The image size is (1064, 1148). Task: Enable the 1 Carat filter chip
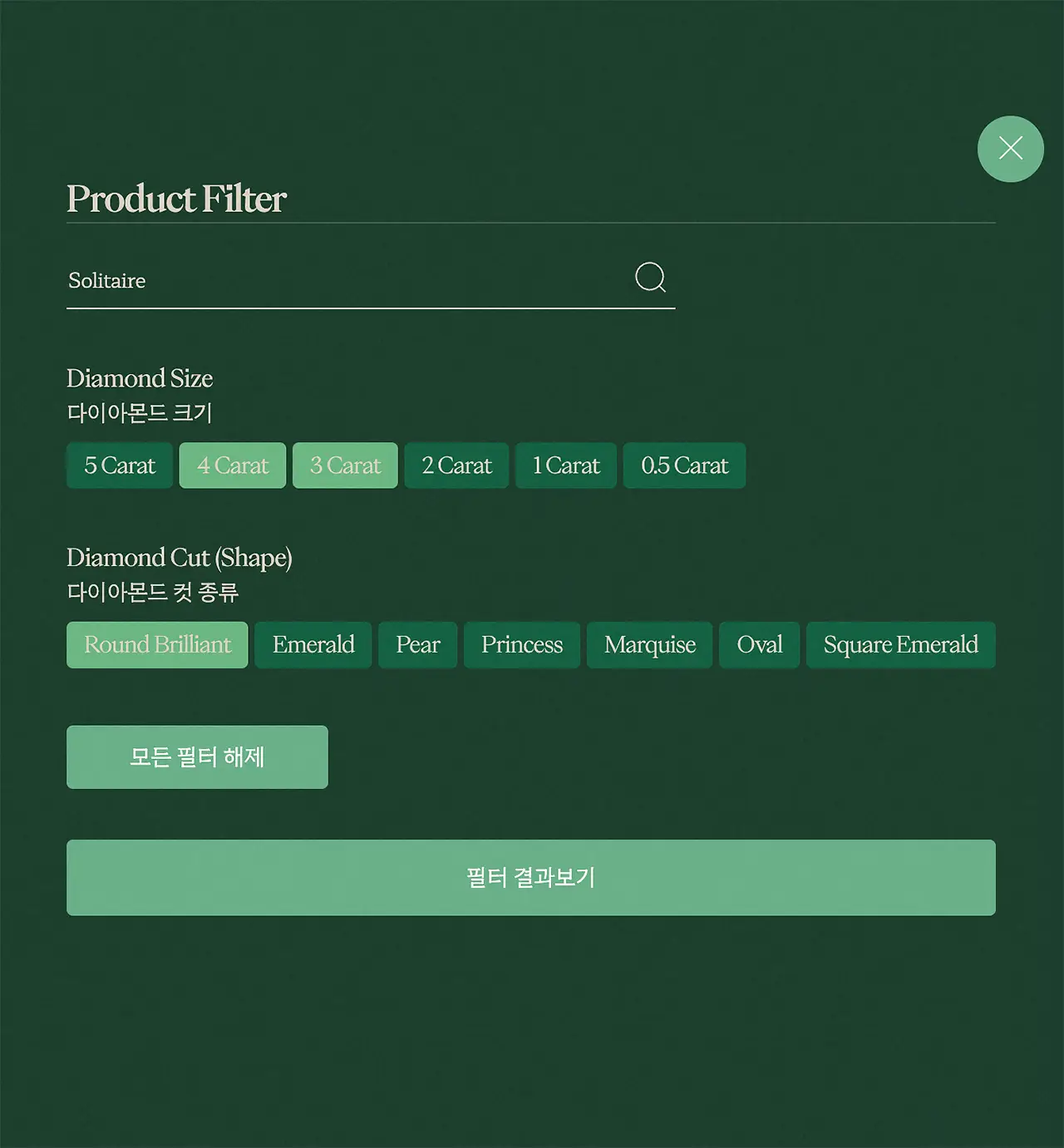coord(565,466)
